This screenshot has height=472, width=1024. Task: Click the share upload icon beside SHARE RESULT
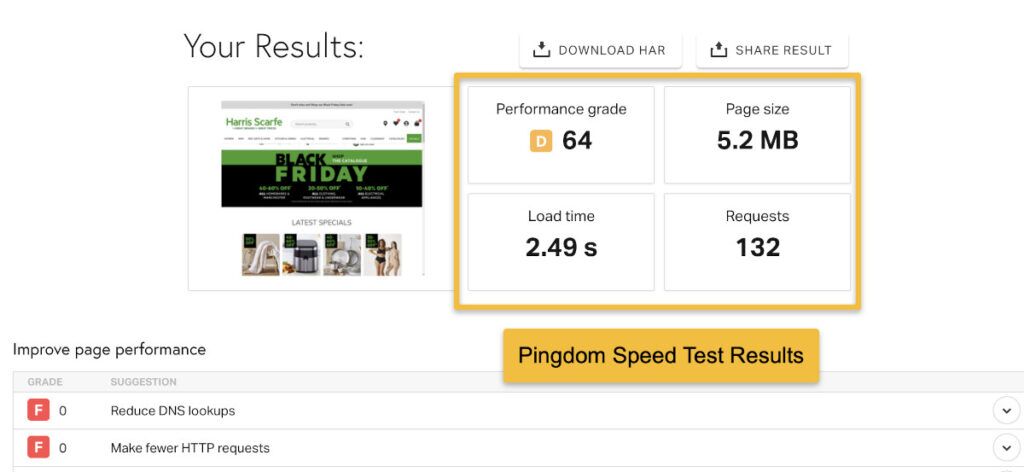click(x=718, y=50)
